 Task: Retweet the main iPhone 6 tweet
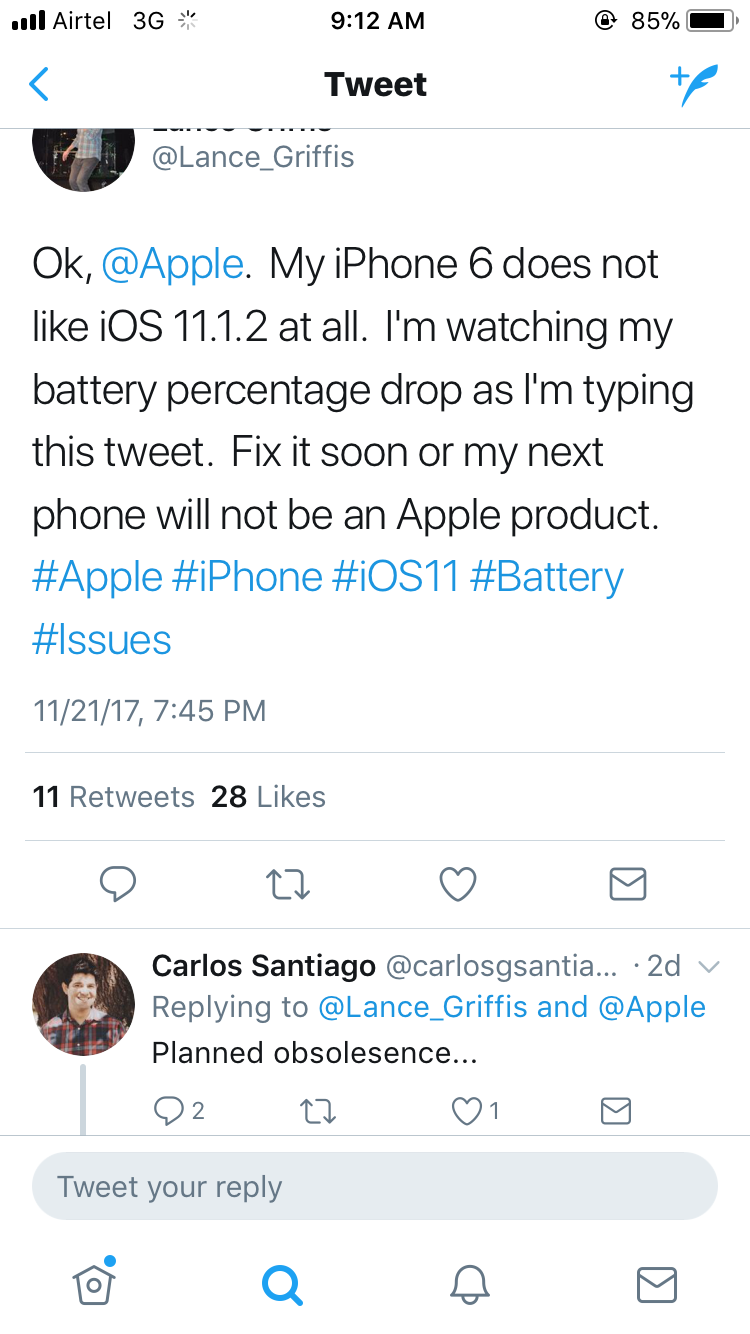coord(289,884)
